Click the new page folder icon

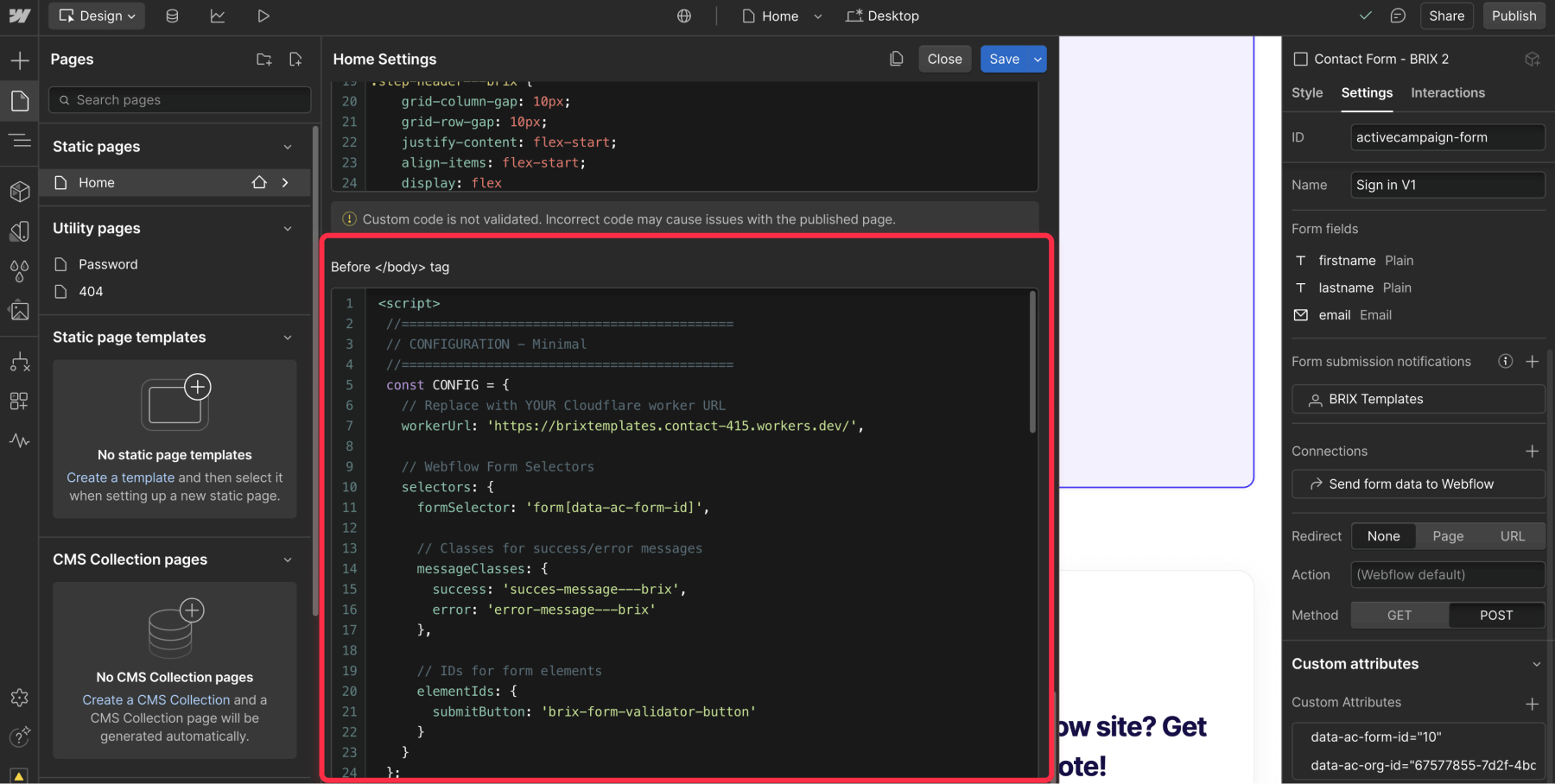tap(264, 59)
